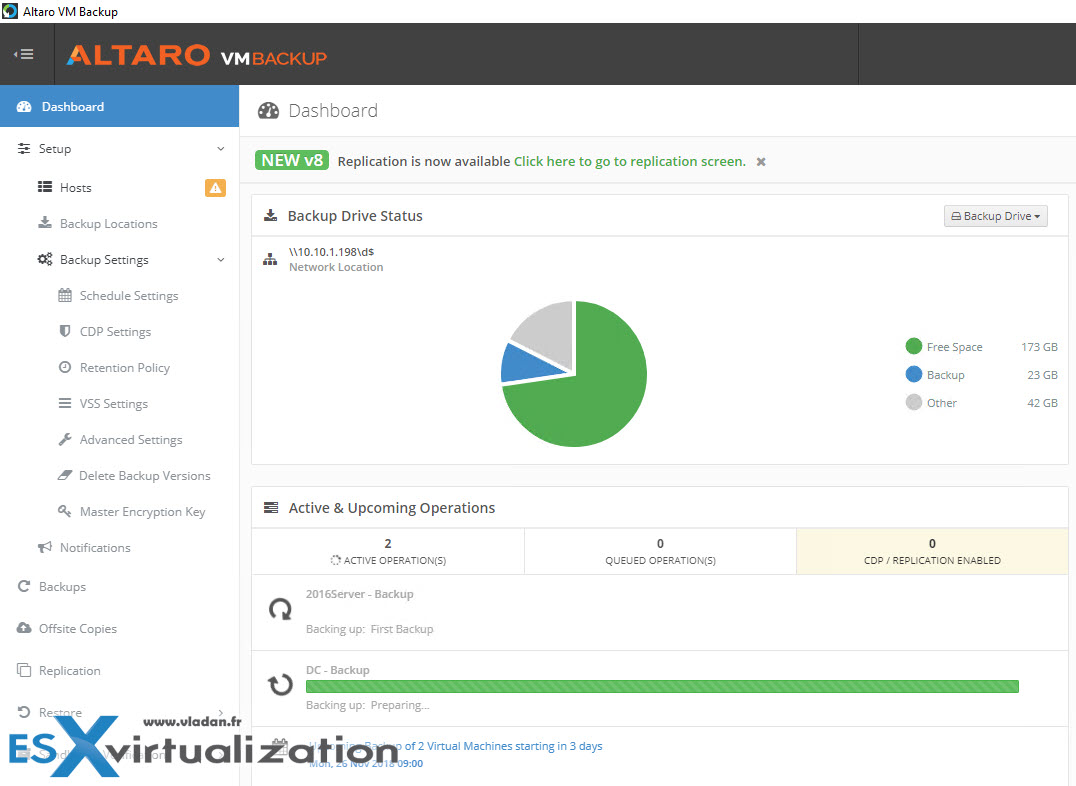This screenshot has width=1076, height=786.
Task: Go to Replication section
Action: 69,671
